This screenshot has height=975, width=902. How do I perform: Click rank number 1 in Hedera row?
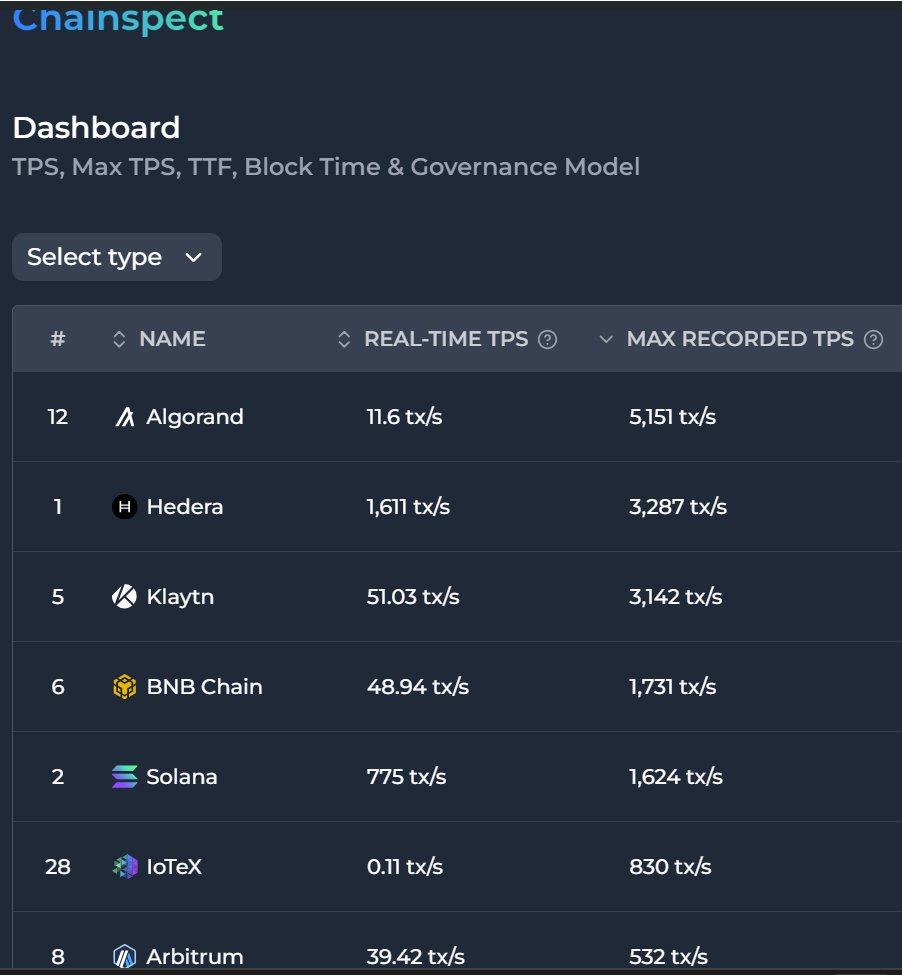click(58, 507)
